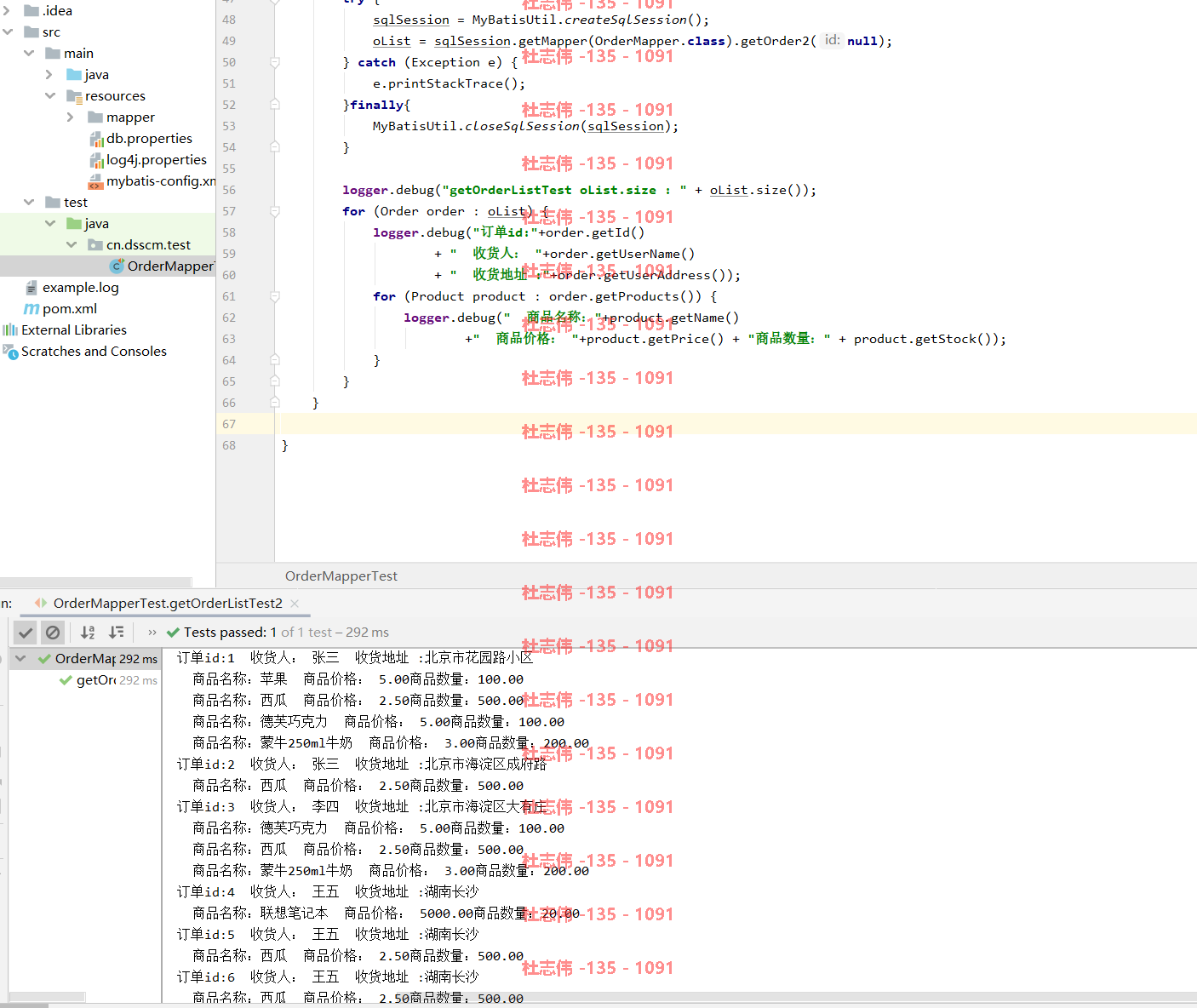1197x1008 pixels.
Task: Click the Sort by Duration icon
Action: tap(117, 633)
